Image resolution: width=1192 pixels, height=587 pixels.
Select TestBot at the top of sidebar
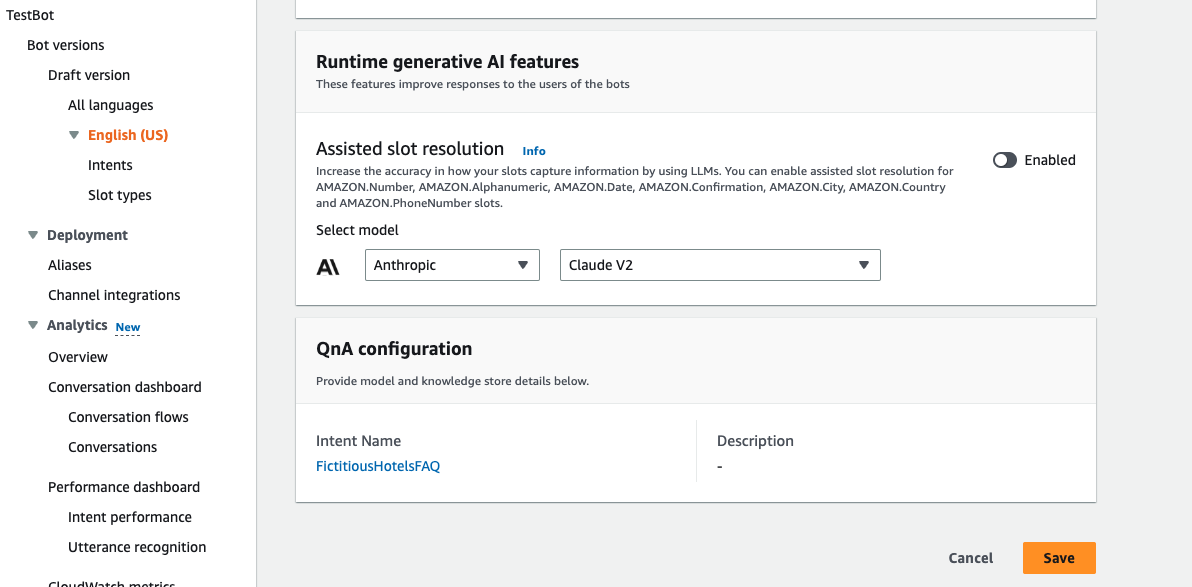click(x=30, y=14)
